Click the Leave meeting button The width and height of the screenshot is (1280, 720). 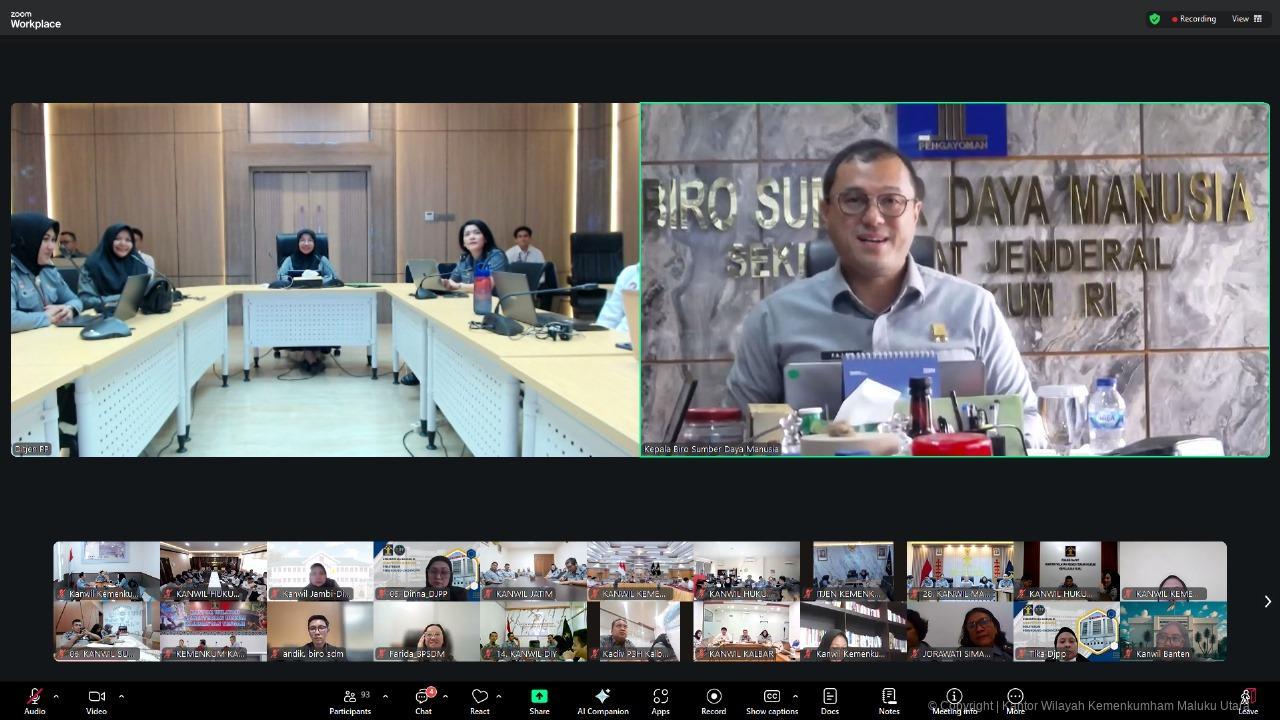1247,697
